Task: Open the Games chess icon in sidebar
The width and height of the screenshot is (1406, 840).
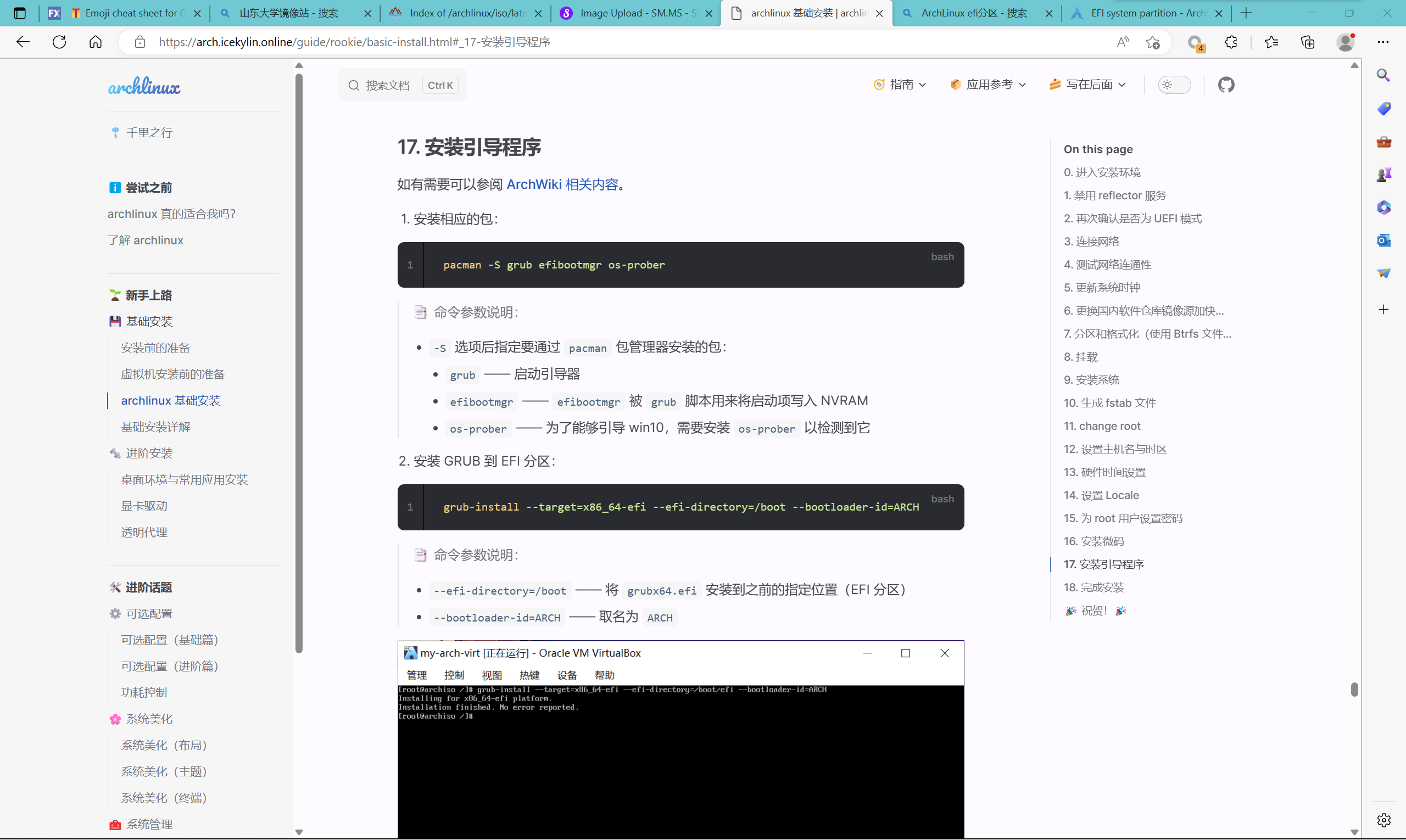Action: (x=1383, y=175)
